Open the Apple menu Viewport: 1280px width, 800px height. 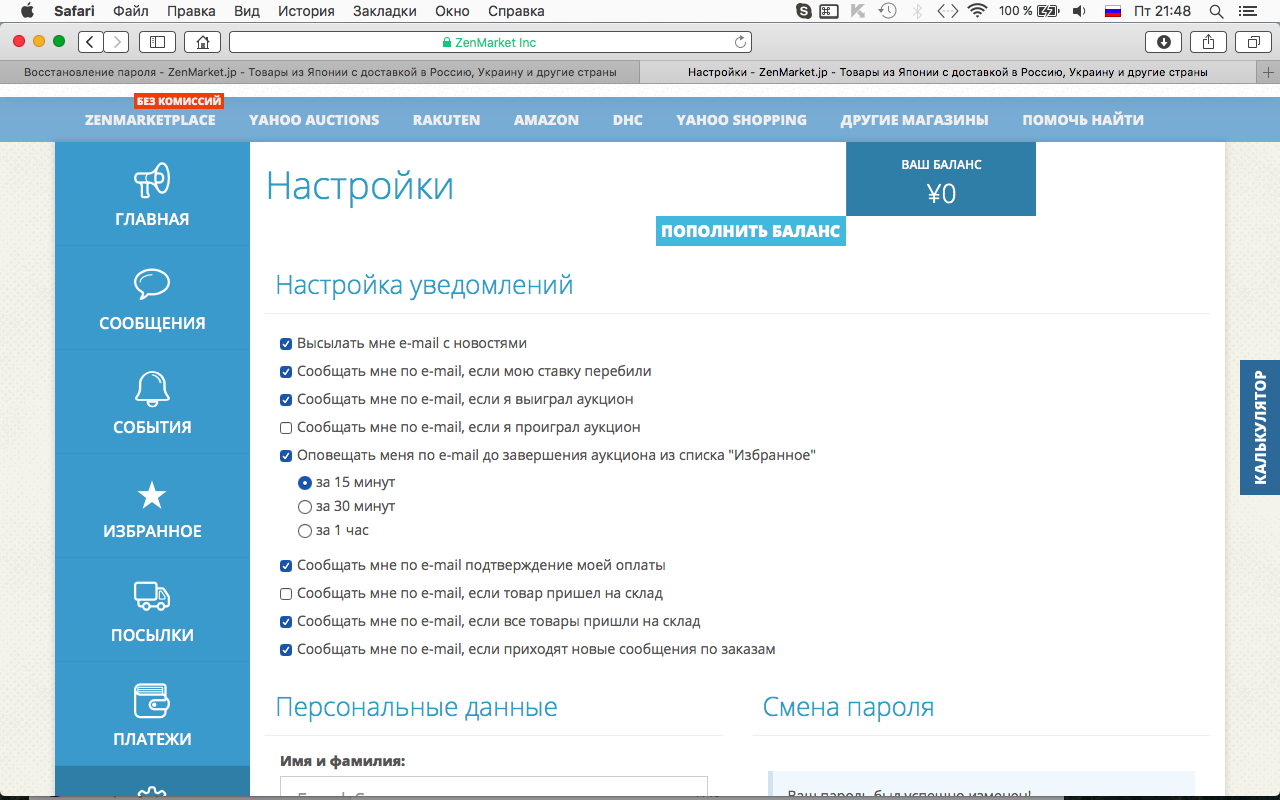point(27,11)
